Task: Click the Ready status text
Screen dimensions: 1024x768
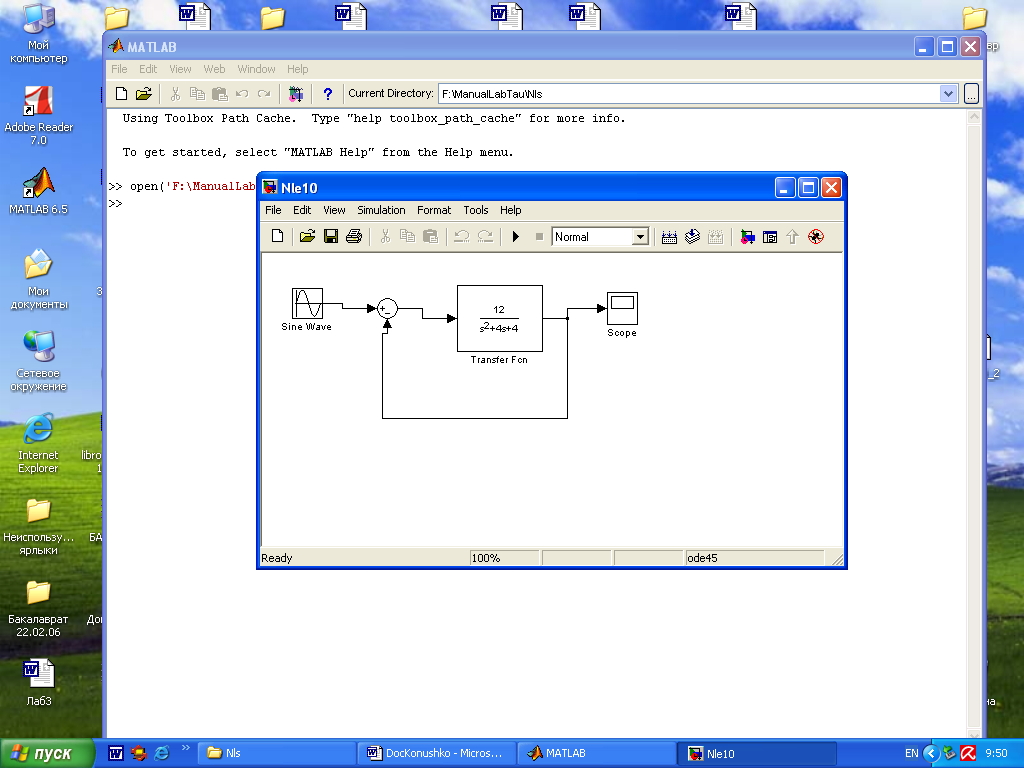Action: click(x=277, y=558)
